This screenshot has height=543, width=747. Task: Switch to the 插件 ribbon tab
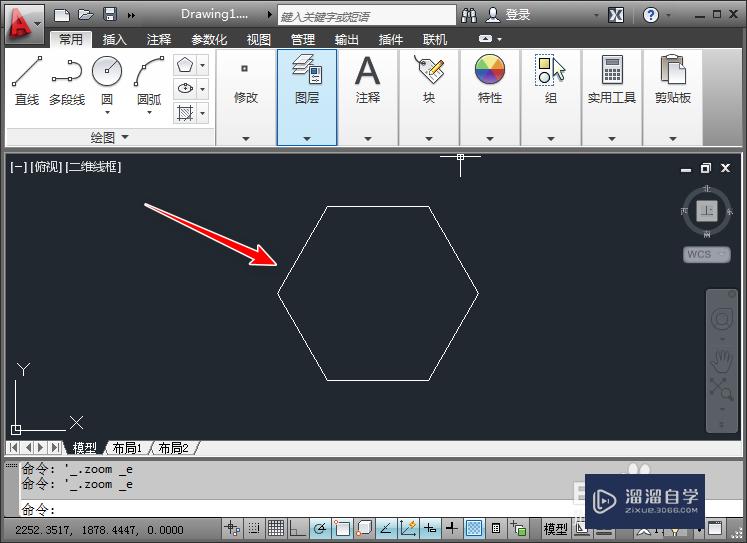(391, 40)
